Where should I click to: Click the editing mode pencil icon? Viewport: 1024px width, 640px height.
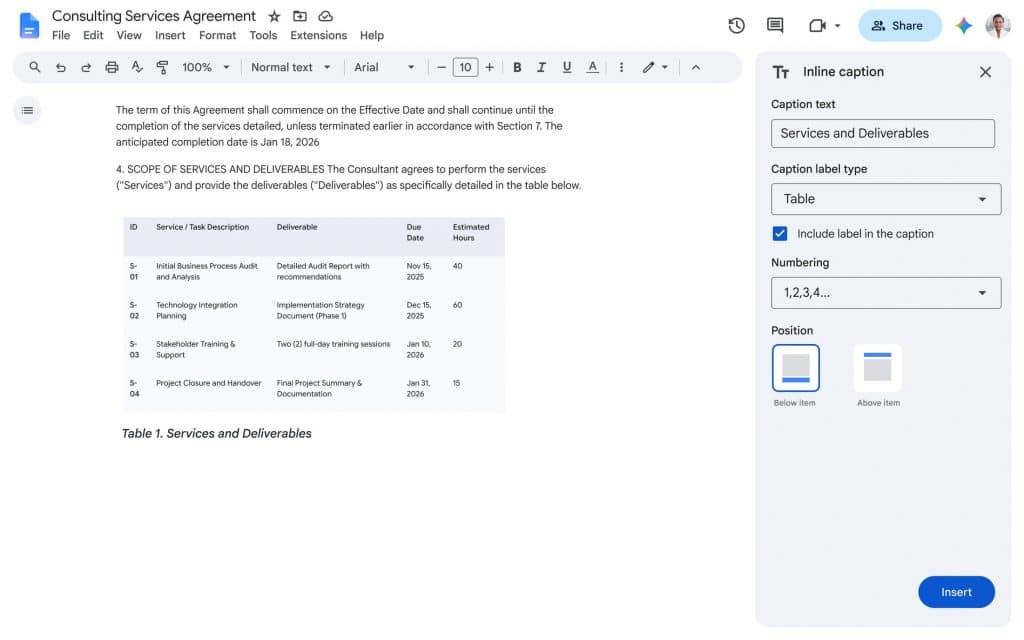pyautogui.click(x=648, y=67)
